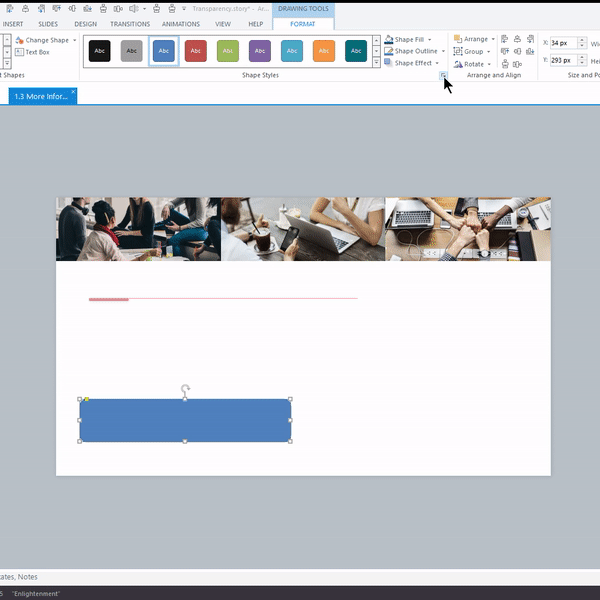Click Align Middle icon in quick access toolbar
Image resolution: width=600 pixels, height=600 pixels.
72,8
